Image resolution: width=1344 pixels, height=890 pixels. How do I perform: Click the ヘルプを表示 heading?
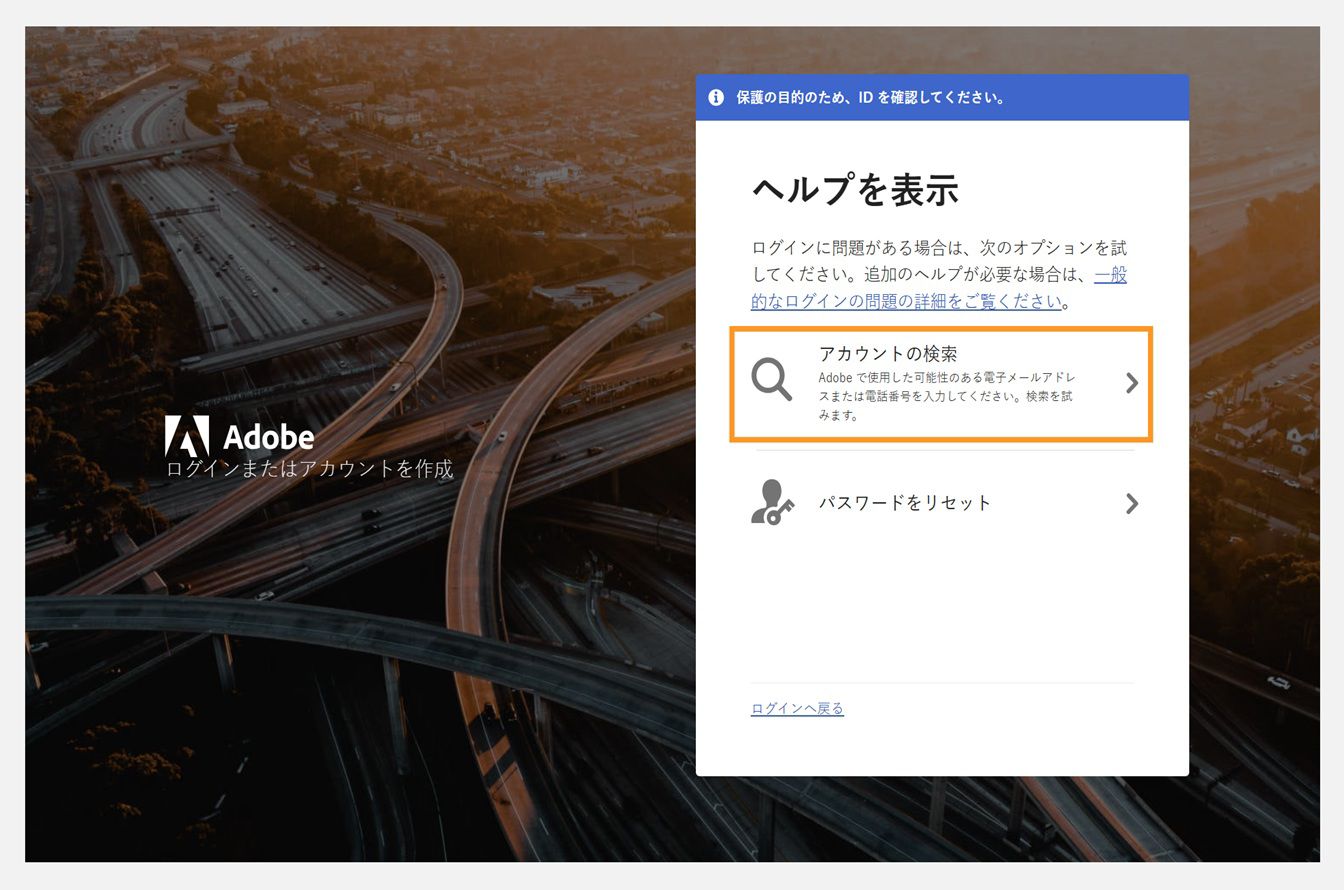855,190
